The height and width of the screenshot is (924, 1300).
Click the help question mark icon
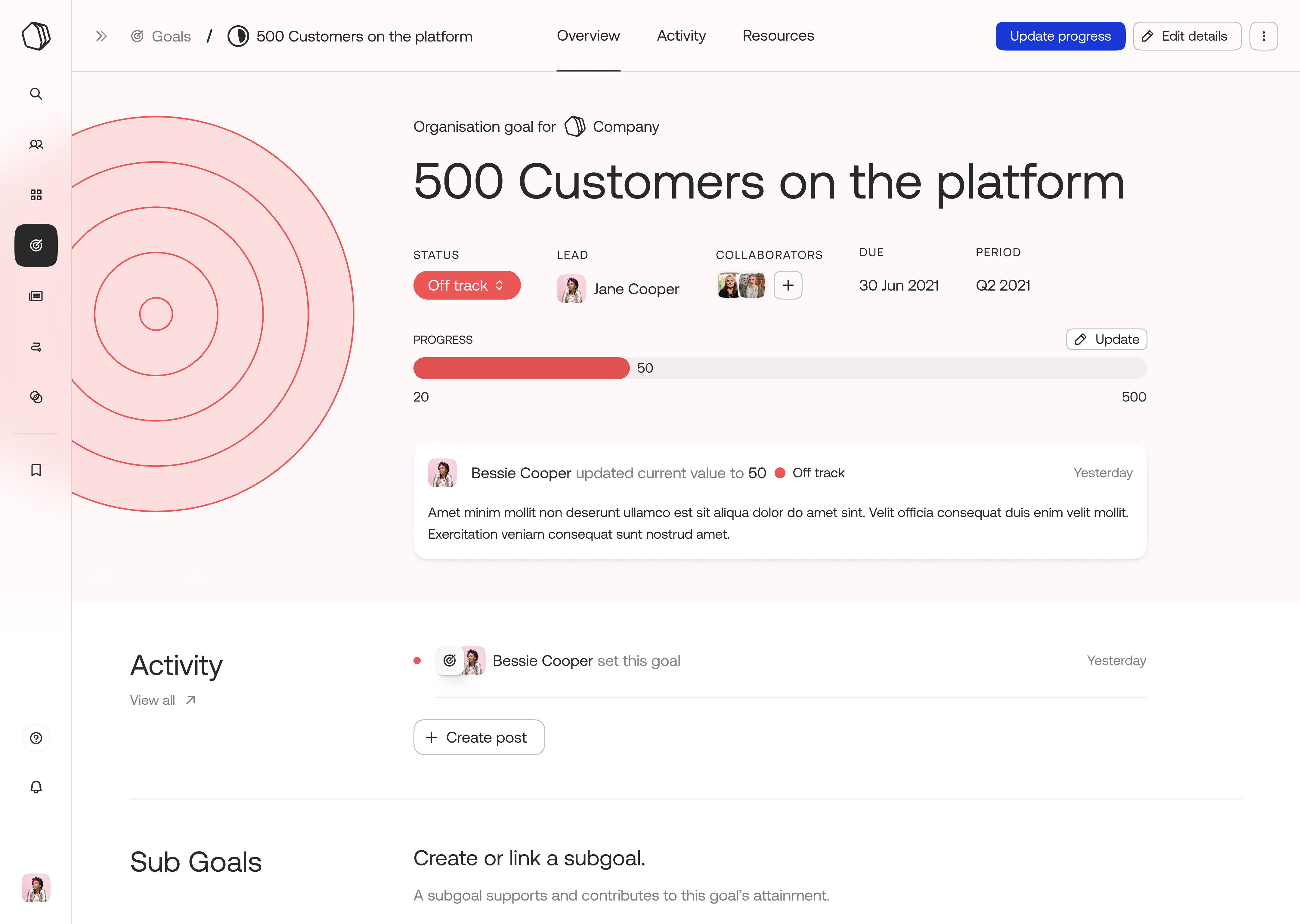point(36,738)
